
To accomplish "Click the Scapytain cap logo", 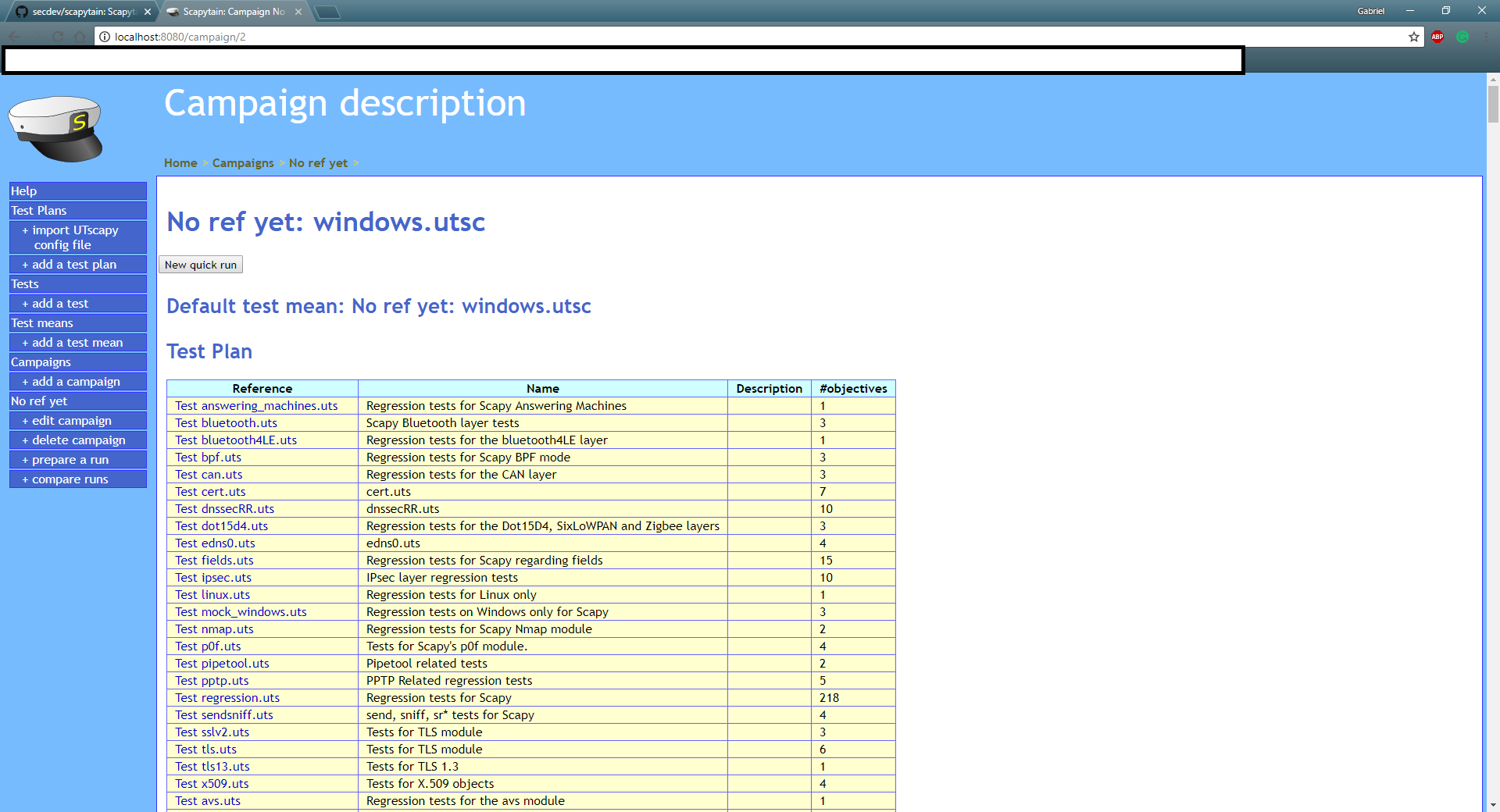I will pyautogui.click(x=55, y=129).
